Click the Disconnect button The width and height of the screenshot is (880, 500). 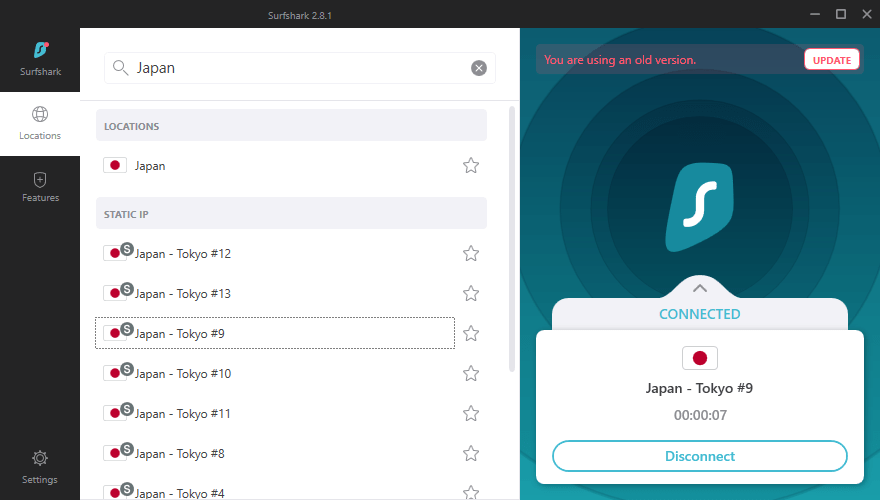coord(699,456)
